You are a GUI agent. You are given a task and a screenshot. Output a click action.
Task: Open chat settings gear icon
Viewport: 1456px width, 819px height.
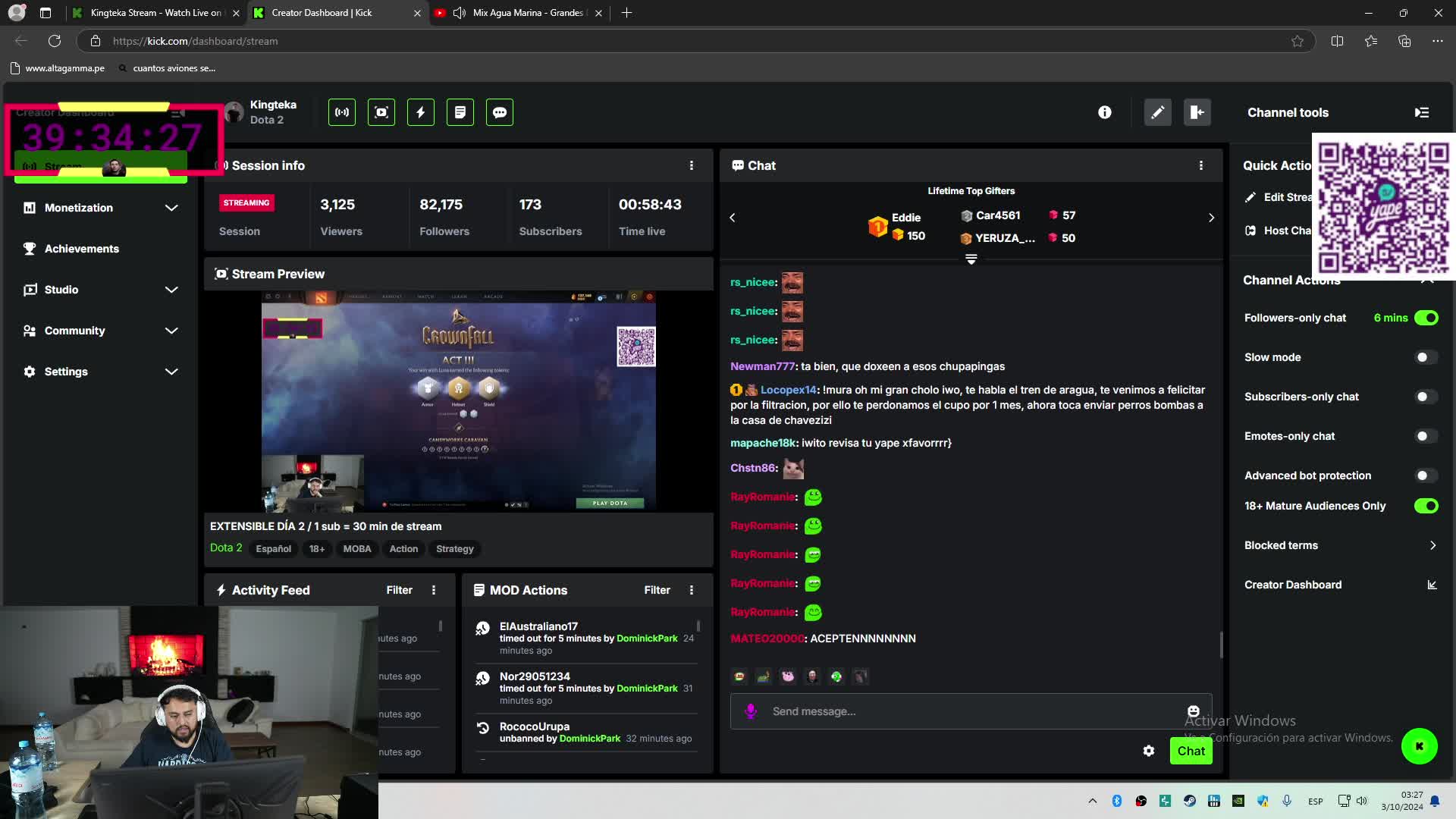[1149, 751]
